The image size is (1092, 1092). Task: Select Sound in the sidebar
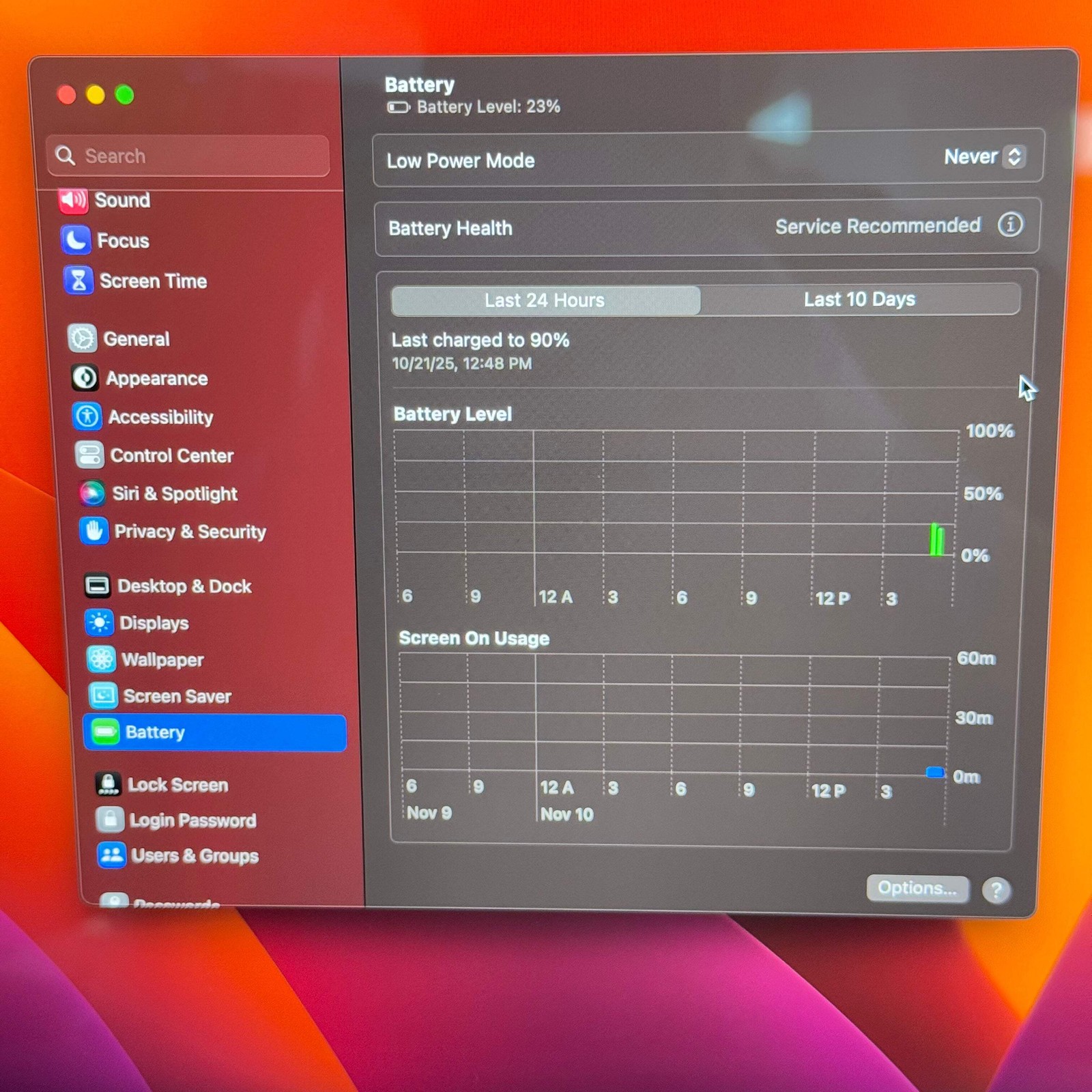pyautogui.click(x=122, y=200)
